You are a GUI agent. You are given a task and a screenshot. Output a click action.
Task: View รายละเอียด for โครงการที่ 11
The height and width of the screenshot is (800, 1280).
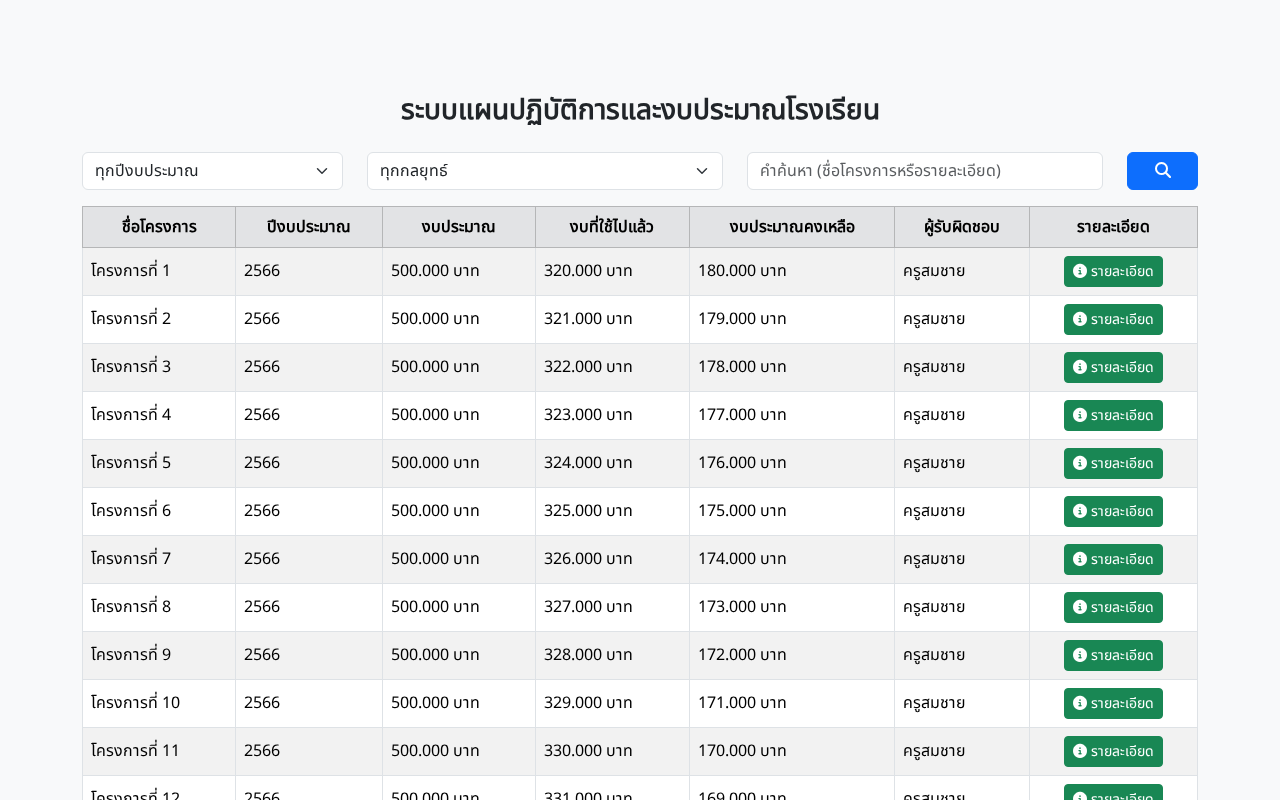coord(1113,751)
